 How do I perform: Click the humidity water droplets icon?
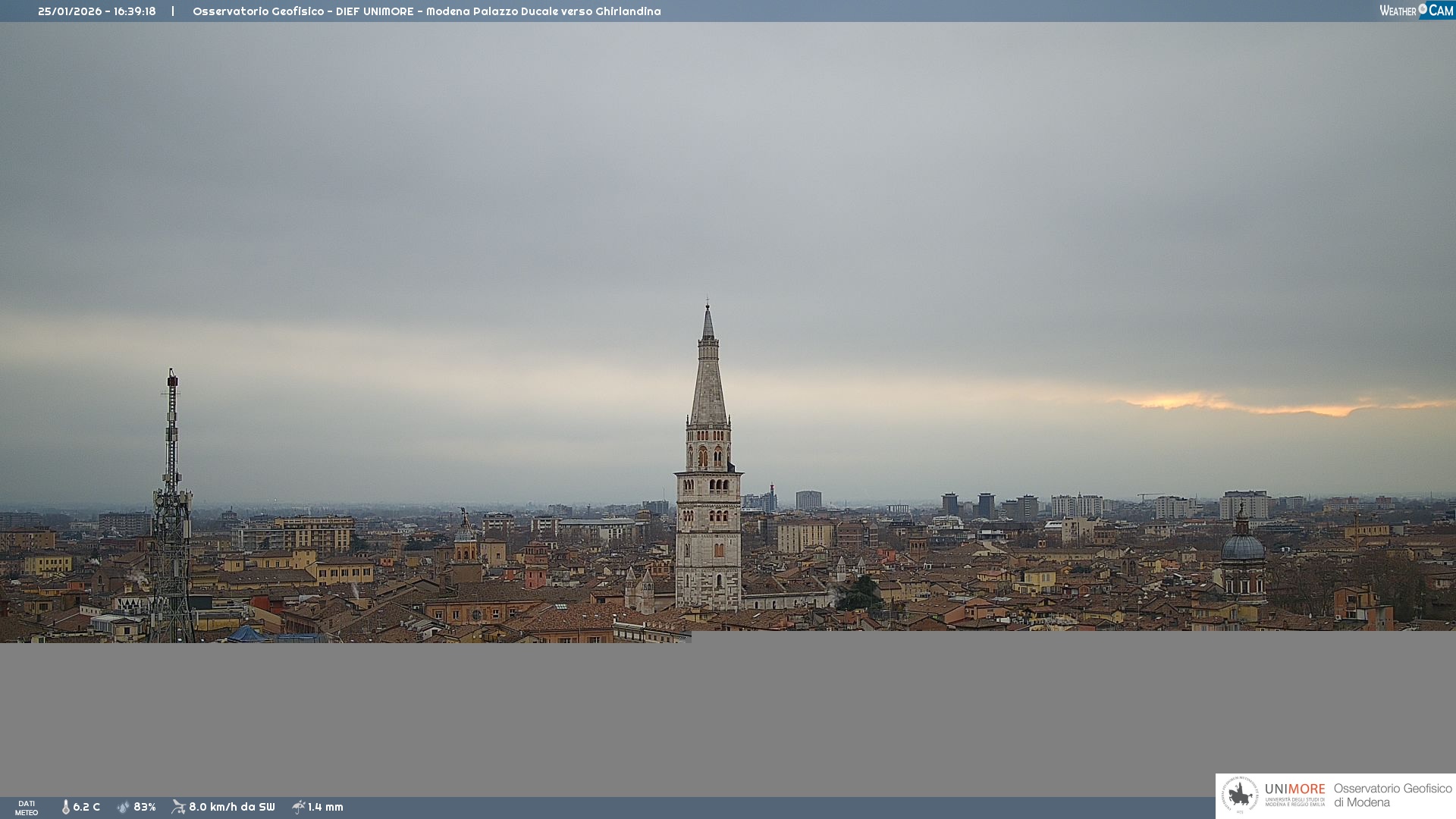coord(124,807)
